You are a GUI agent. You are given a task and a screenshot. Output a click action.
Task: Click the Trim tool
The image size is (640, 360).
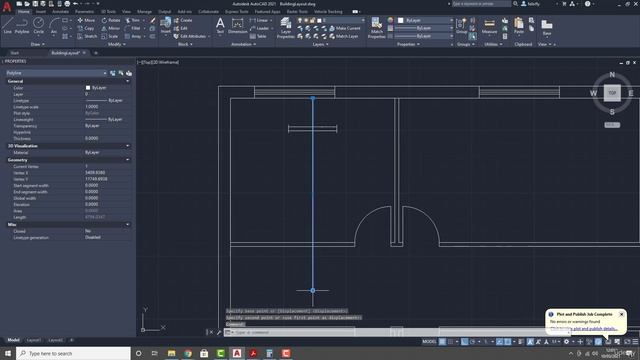(132, 20)
